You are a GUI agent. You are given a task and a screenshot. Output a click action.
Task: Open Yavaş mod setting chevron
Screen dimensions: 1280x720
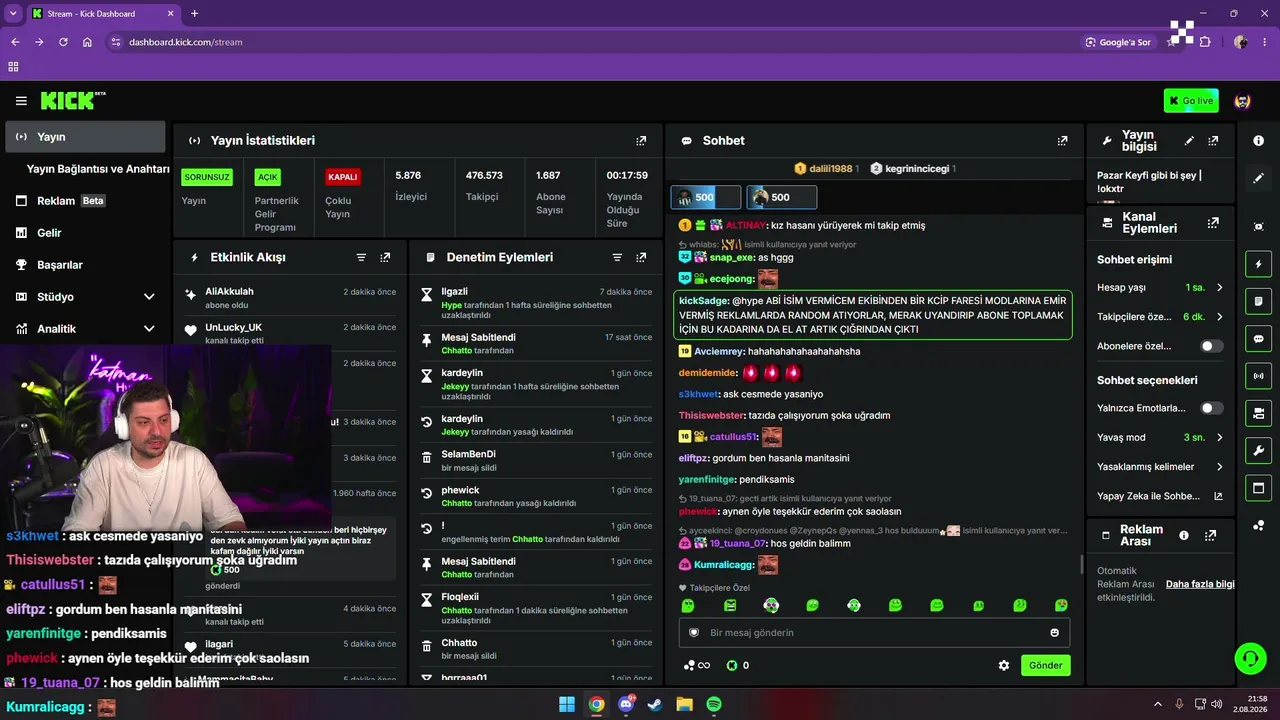click(x=1219, y=438)
